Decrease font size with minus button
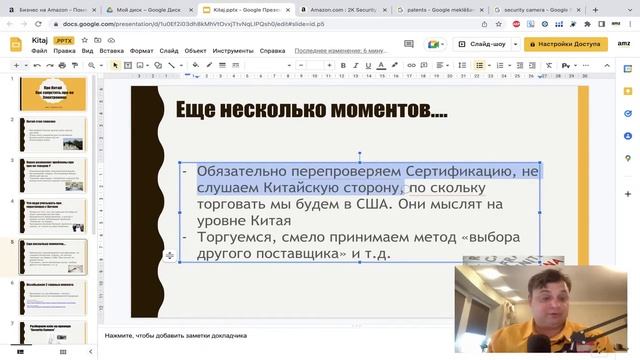640x360 pixels. pos(301,65)
